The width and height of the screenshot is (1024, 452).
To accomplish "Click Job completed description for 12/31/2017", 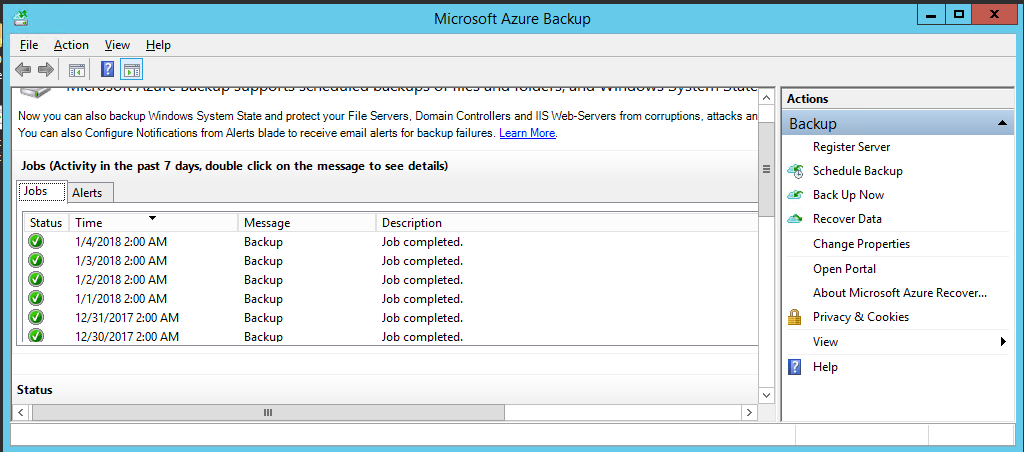I will tap(422, 317).
